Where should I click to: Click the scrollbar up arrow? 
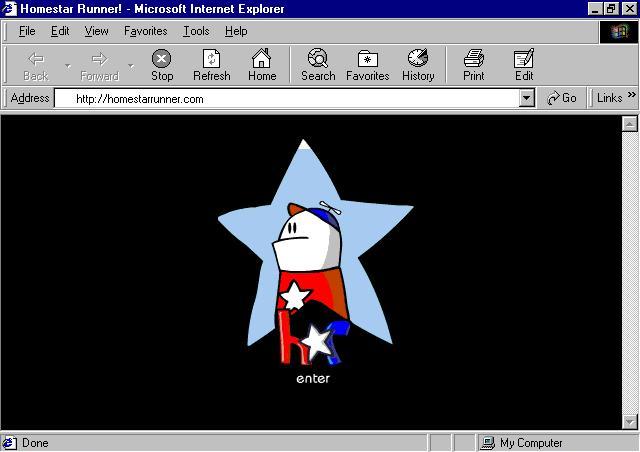coord(629,124)
